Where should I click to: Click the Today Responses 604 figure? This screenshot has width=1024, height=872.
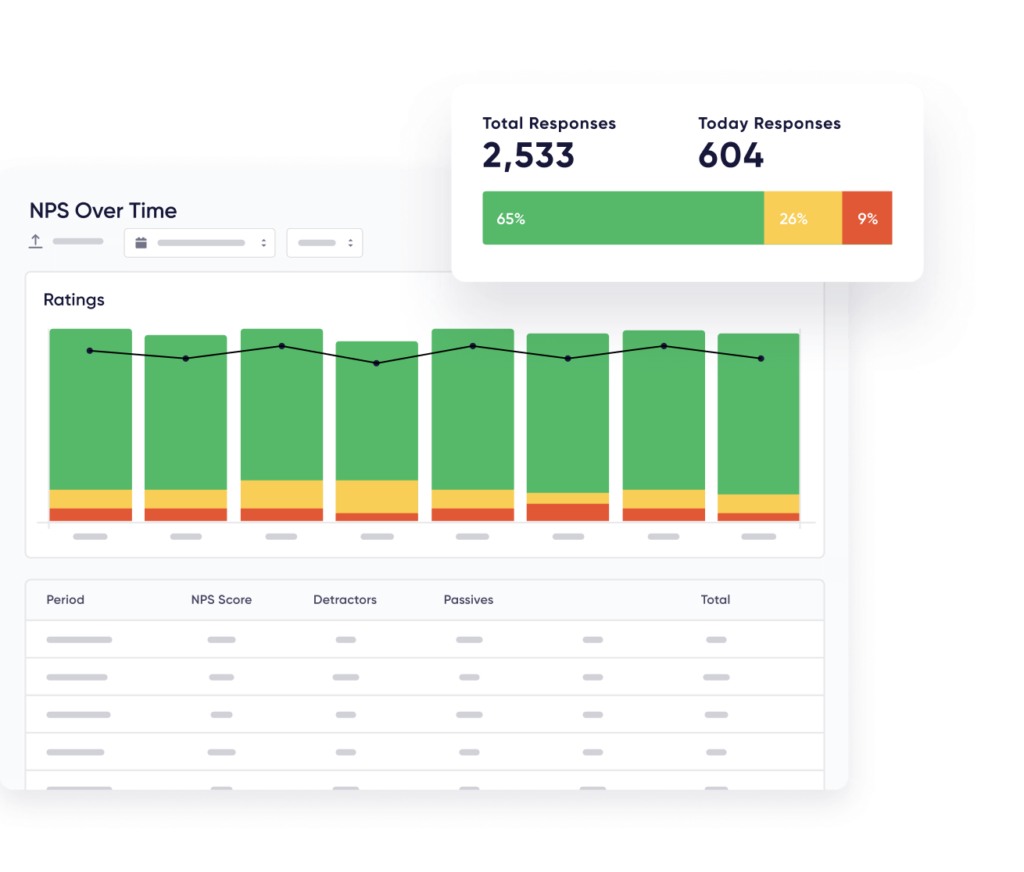[x=731, y=156]
